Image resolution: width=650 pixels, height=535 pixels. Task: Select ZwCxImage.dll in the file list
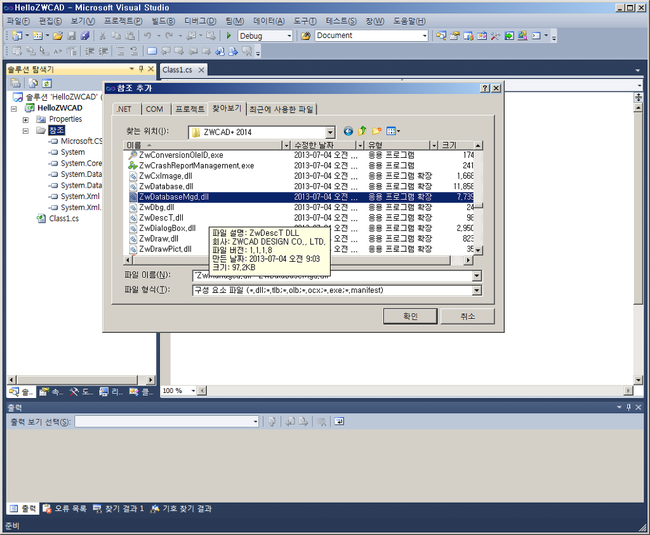point(165,176)
